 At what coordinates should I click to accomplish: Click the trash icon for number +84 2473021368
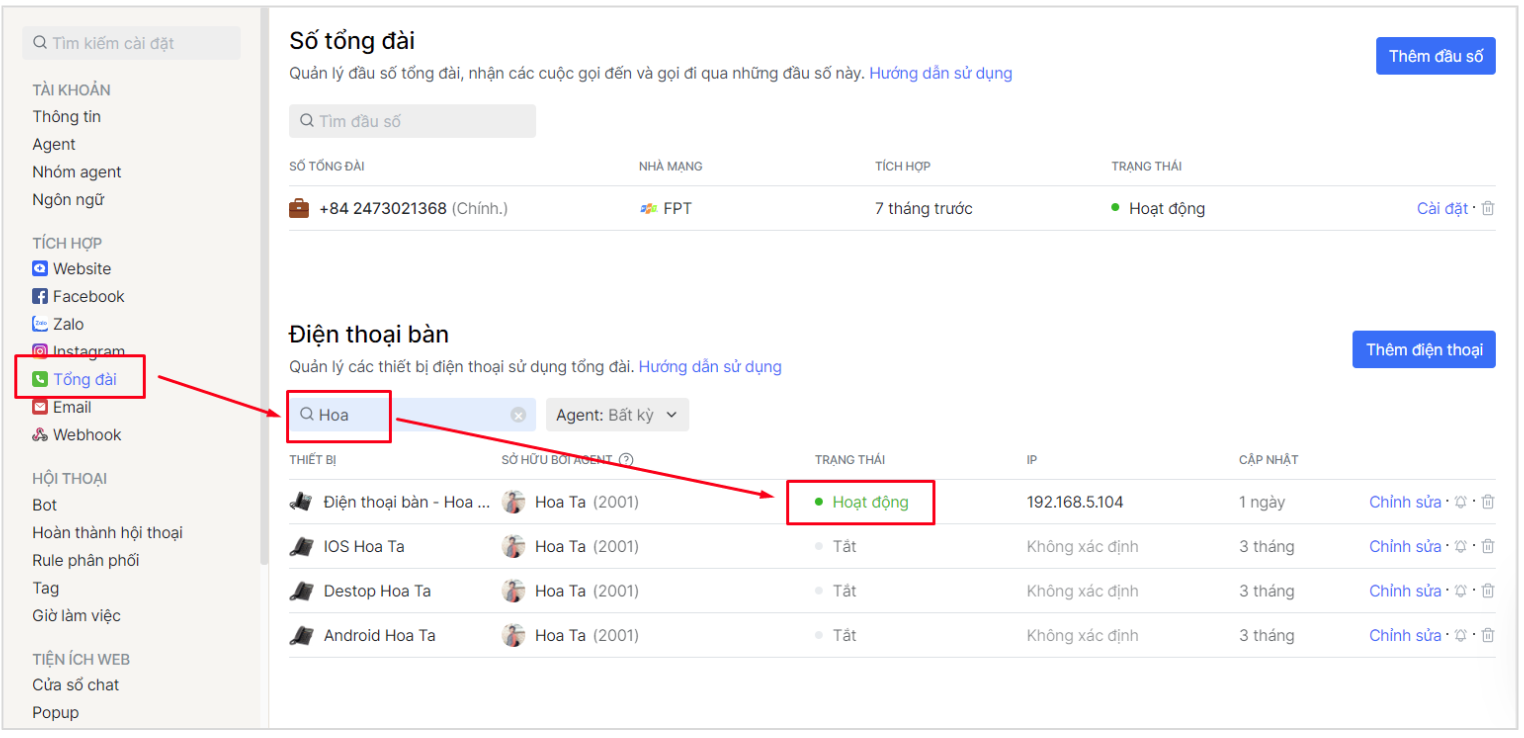pyautogui.click(x=1487, y=209)
